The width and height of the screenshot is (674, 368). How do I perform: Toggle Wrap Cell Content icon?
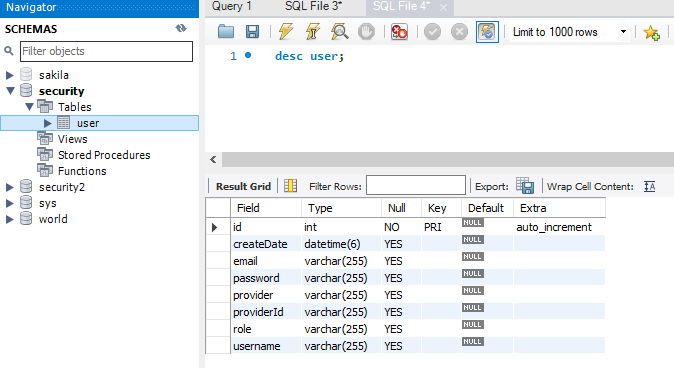[x=649, y=187]
